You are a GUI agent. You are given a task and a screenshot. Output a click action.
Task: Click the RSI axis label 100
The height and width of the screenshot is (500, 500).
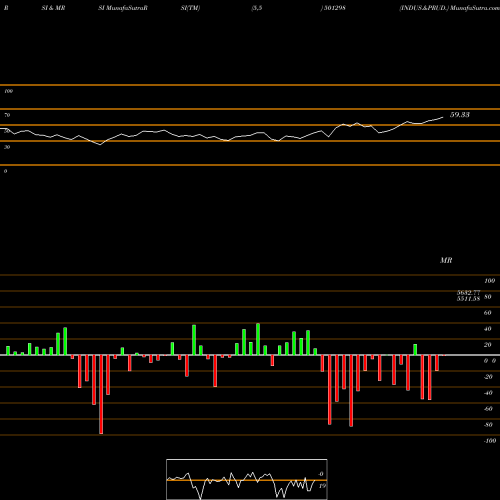point(8,91)
